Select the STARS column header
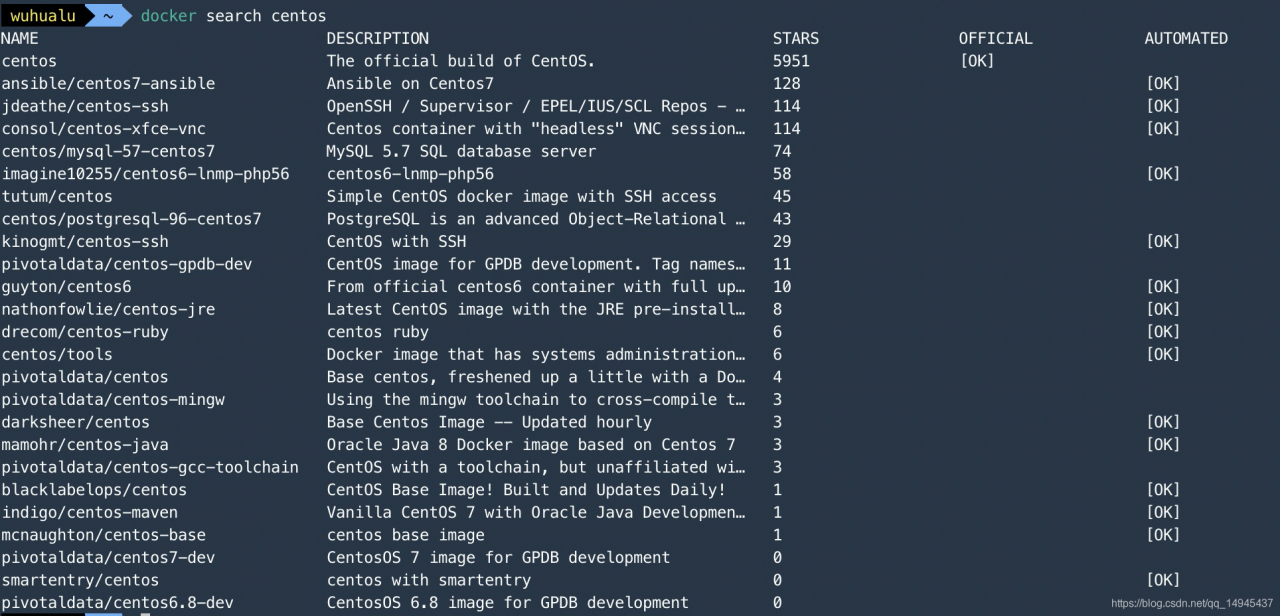The height and width of the screenshot is (616, 1280). (796, 39)
